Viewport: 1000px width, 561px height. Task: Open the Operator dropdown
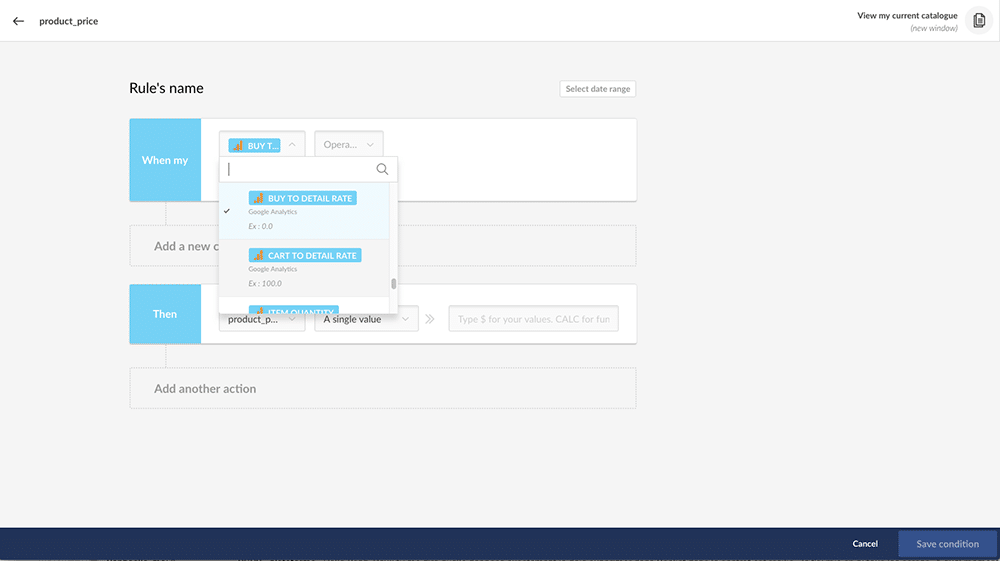[349, 145]
